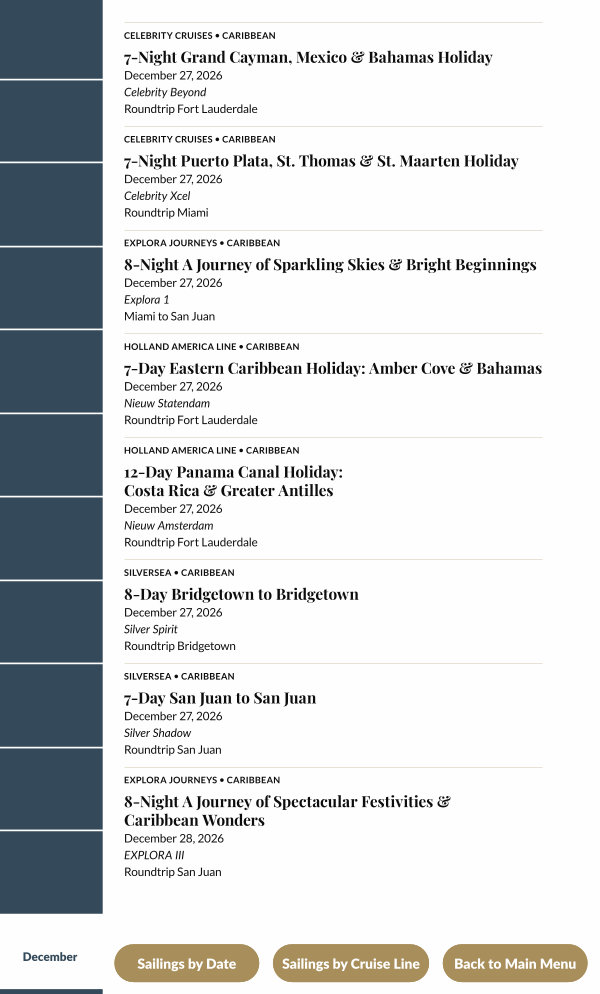This screenshot has width=600, height=994.
Task: Click the Nieuw Amsterdam ship name
Action: click(x=168, y=526)
